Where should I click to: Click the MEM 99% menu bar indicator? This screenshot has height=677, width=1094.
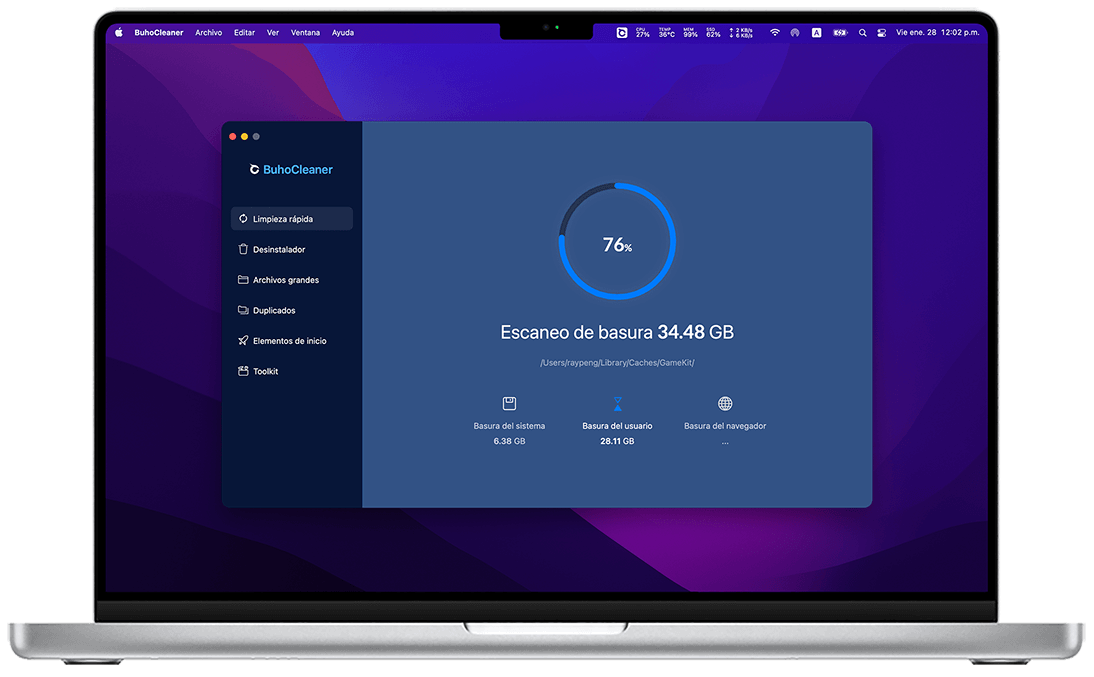690,32
